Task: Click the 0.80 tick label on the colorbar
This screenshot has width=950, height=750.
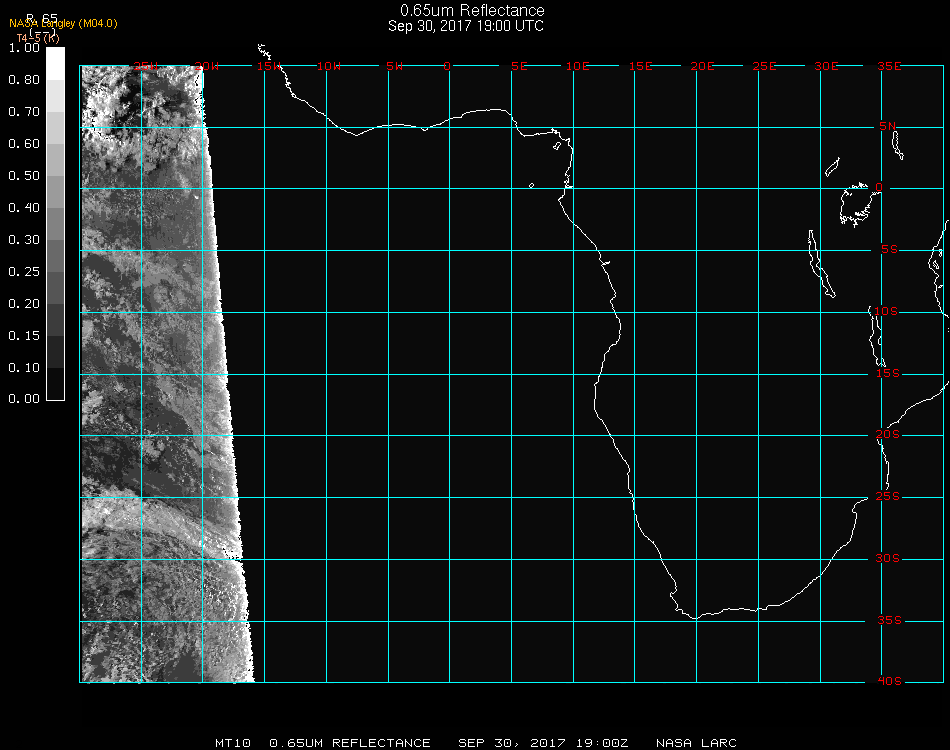Action: click(24, 80)
